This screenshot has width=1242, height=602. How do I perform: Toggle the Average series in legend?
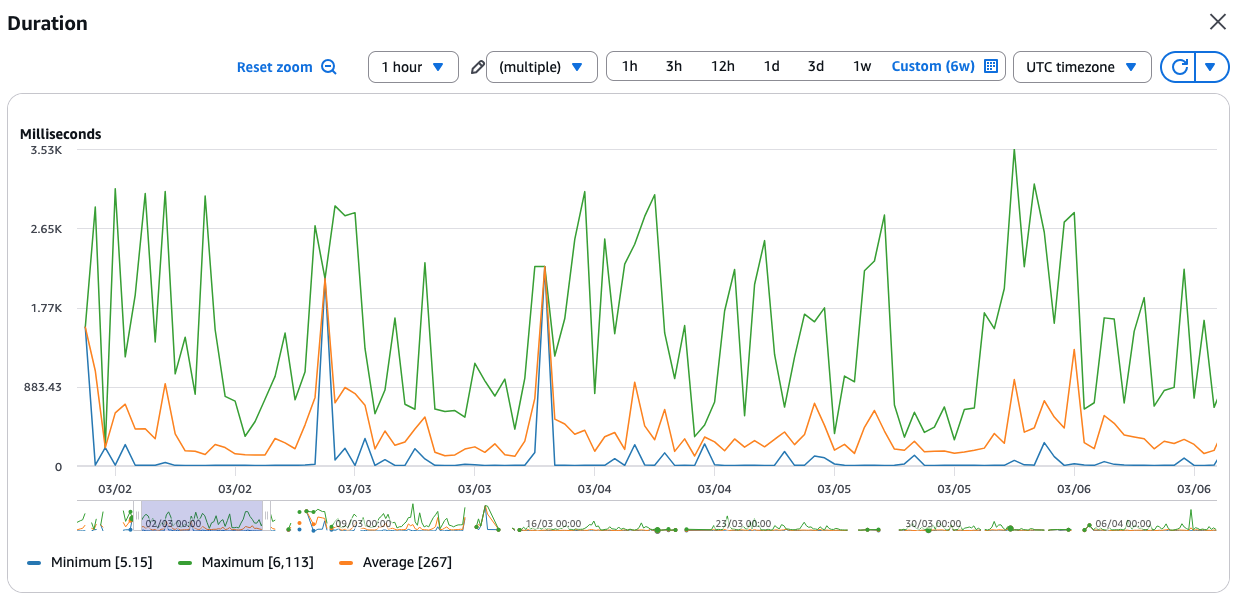395,562
